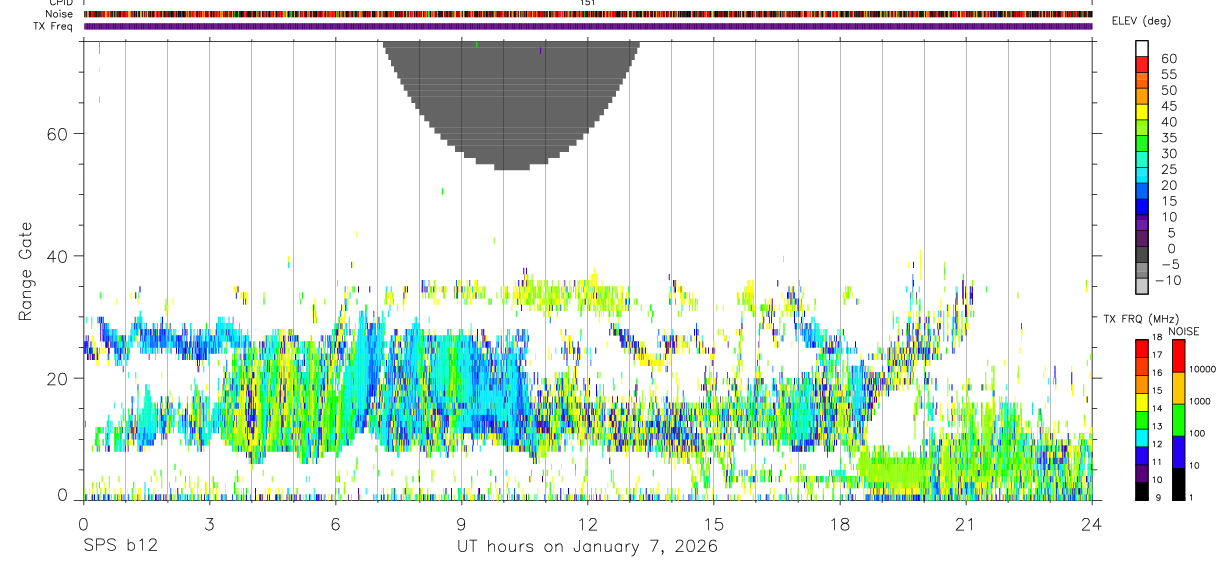Select the 14 label on the TX FRQ scale
This screenshot has height=567, width=1228.
[1155, 408]
